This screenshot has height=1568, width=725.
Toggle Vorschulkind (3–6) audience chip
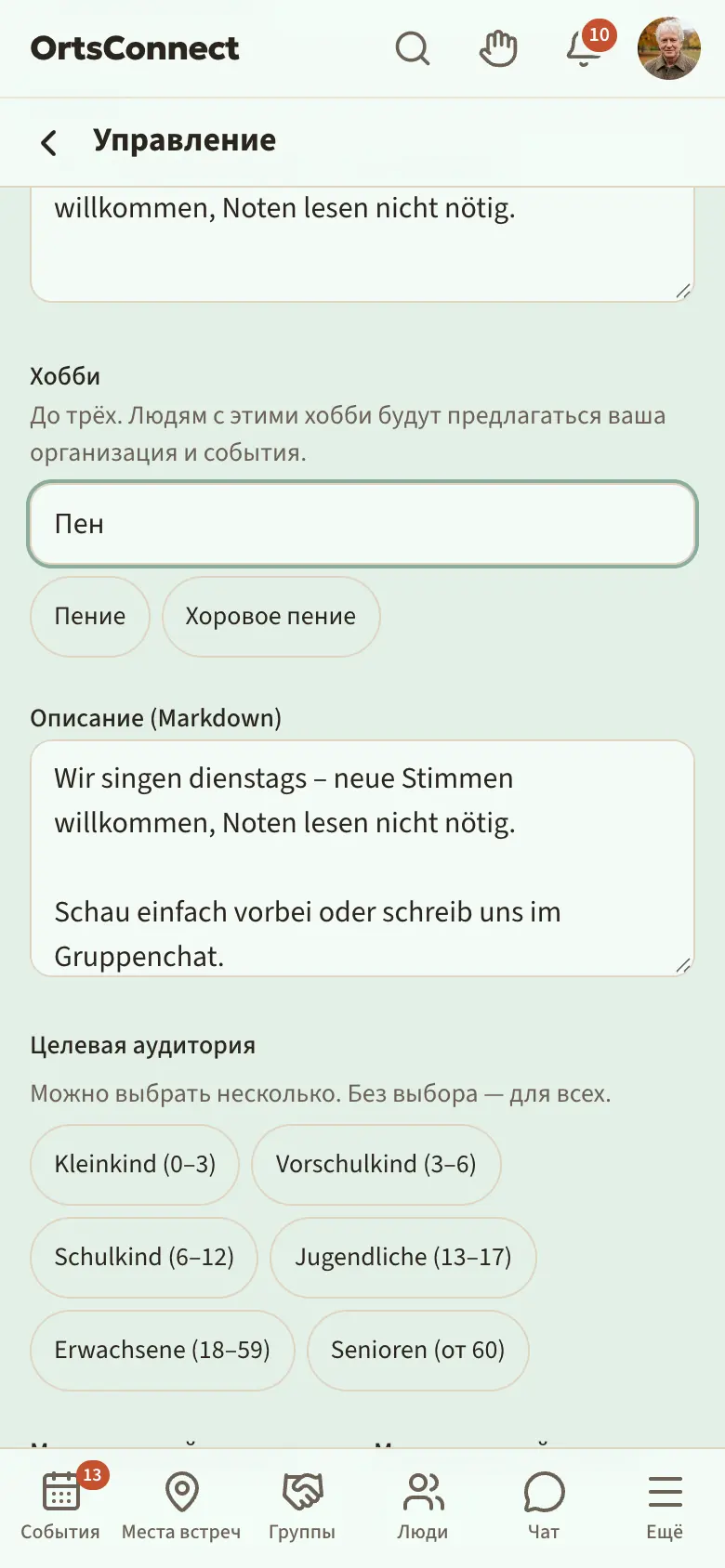tap(376, 1165)
